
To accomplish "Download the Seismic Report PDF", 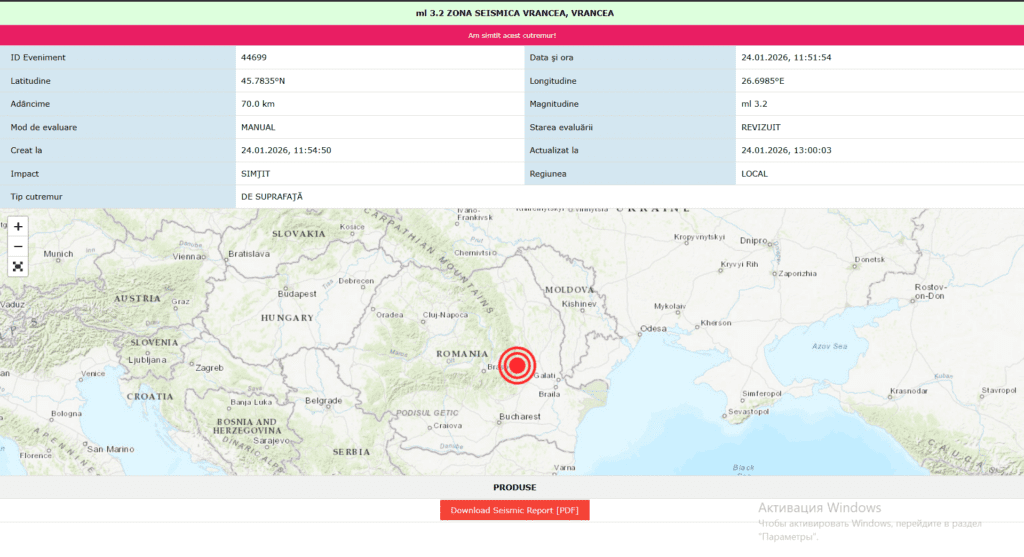I will (x=515, y=510).
